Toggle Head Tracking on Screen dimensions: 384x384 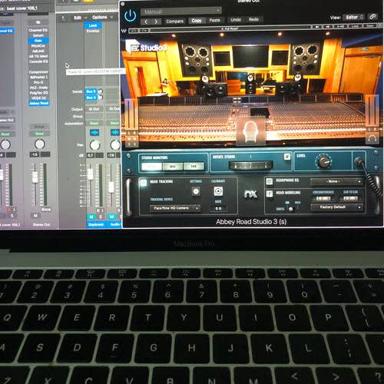tap(143, 182)
